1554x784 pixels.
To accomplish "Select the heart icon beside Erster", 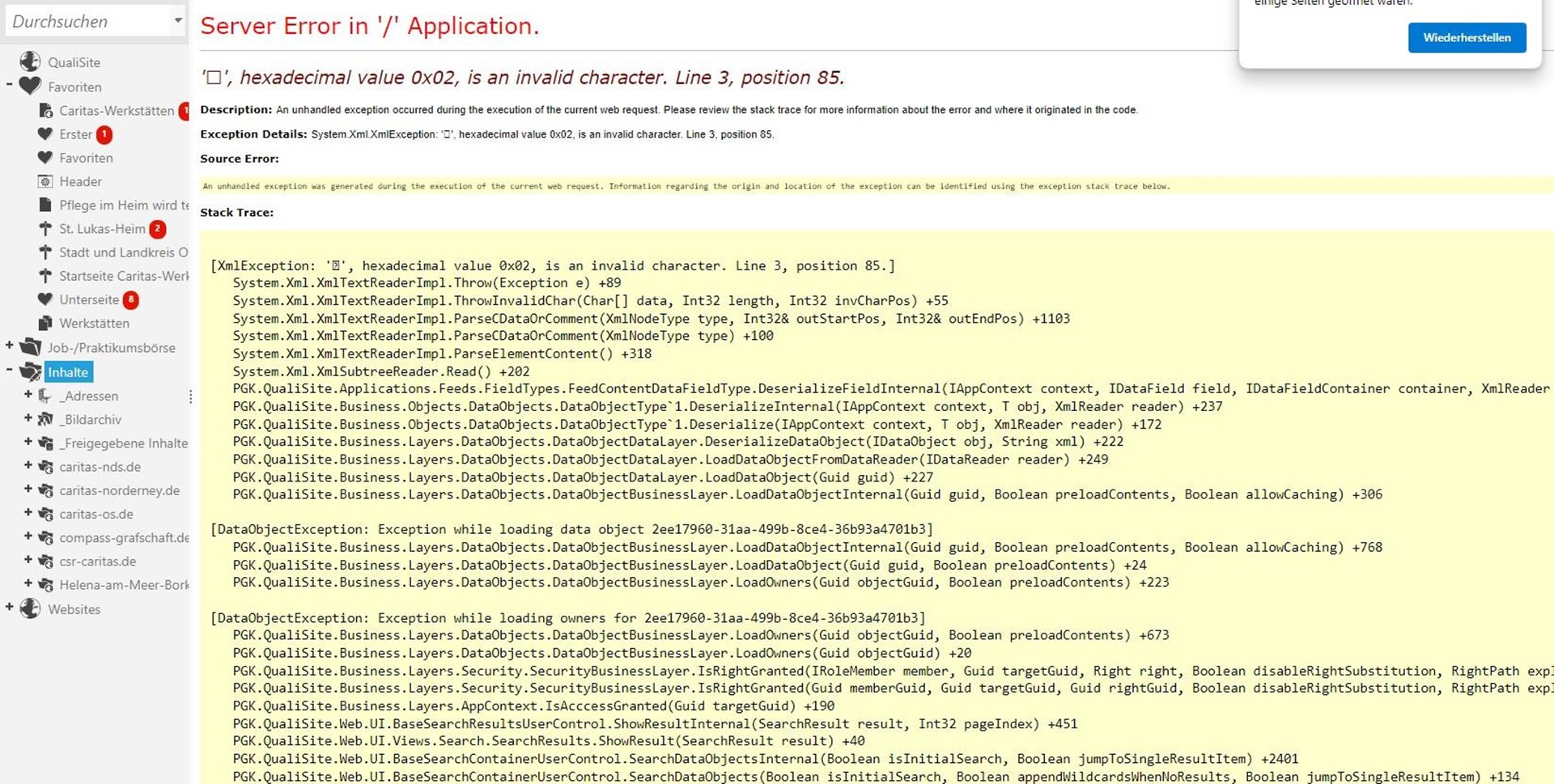I will tap(46, 134).
